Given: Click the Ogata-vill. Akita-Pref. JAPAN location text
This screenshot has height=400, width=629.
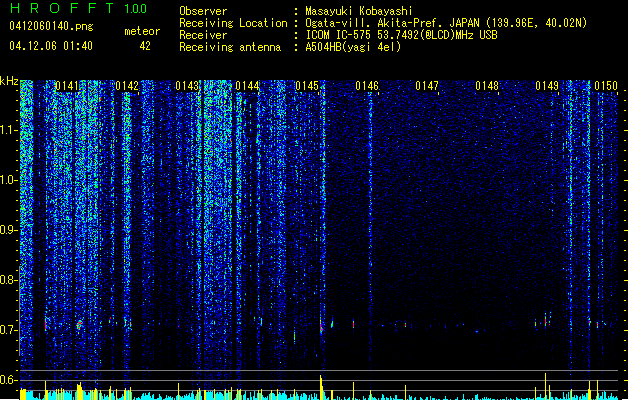Looking at the screenshot, I should [446, 23].
